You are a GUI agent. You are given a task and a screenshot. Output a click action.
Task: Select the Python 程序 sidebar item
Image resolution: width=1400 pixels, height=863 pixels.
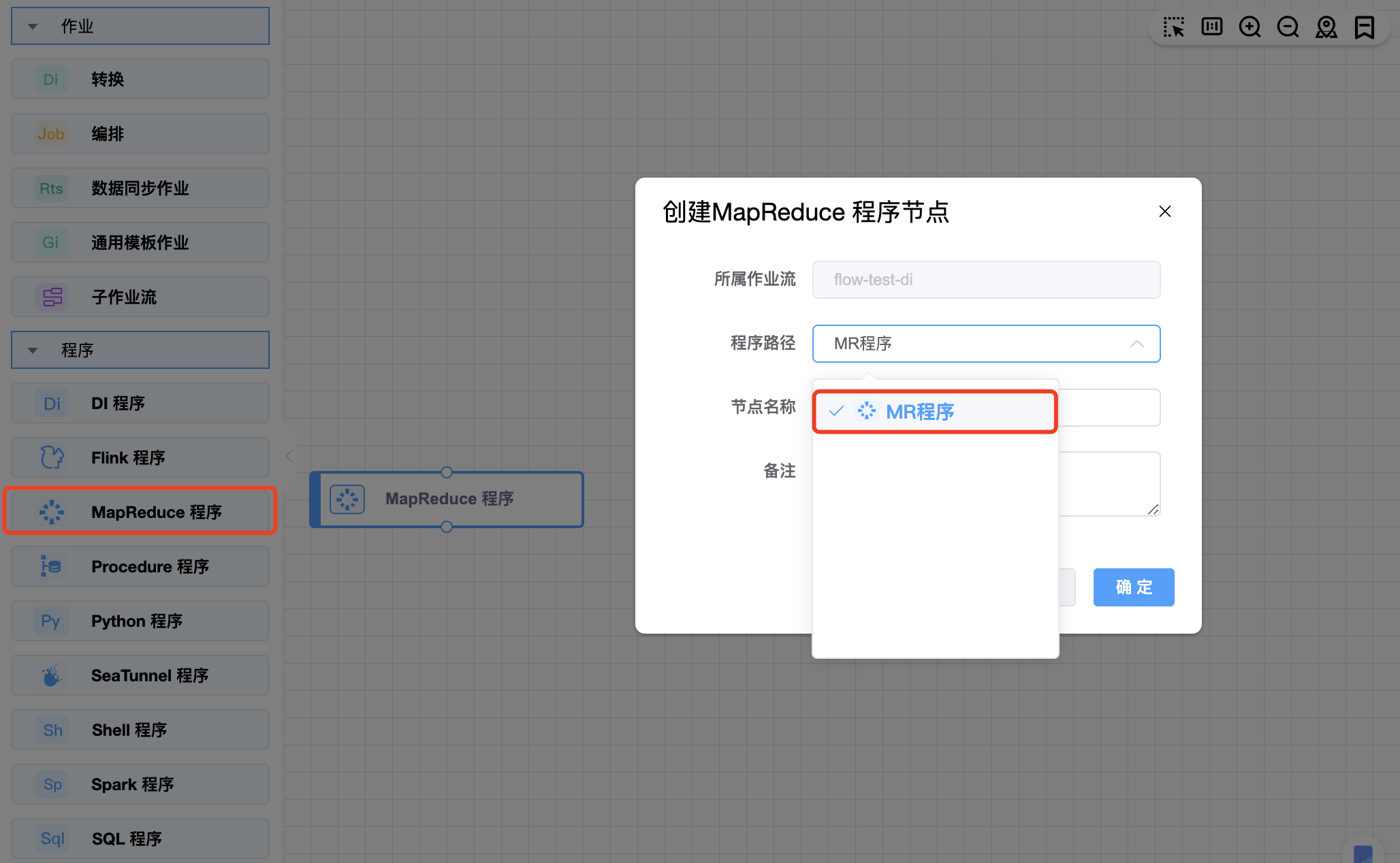tap(140, 621)
